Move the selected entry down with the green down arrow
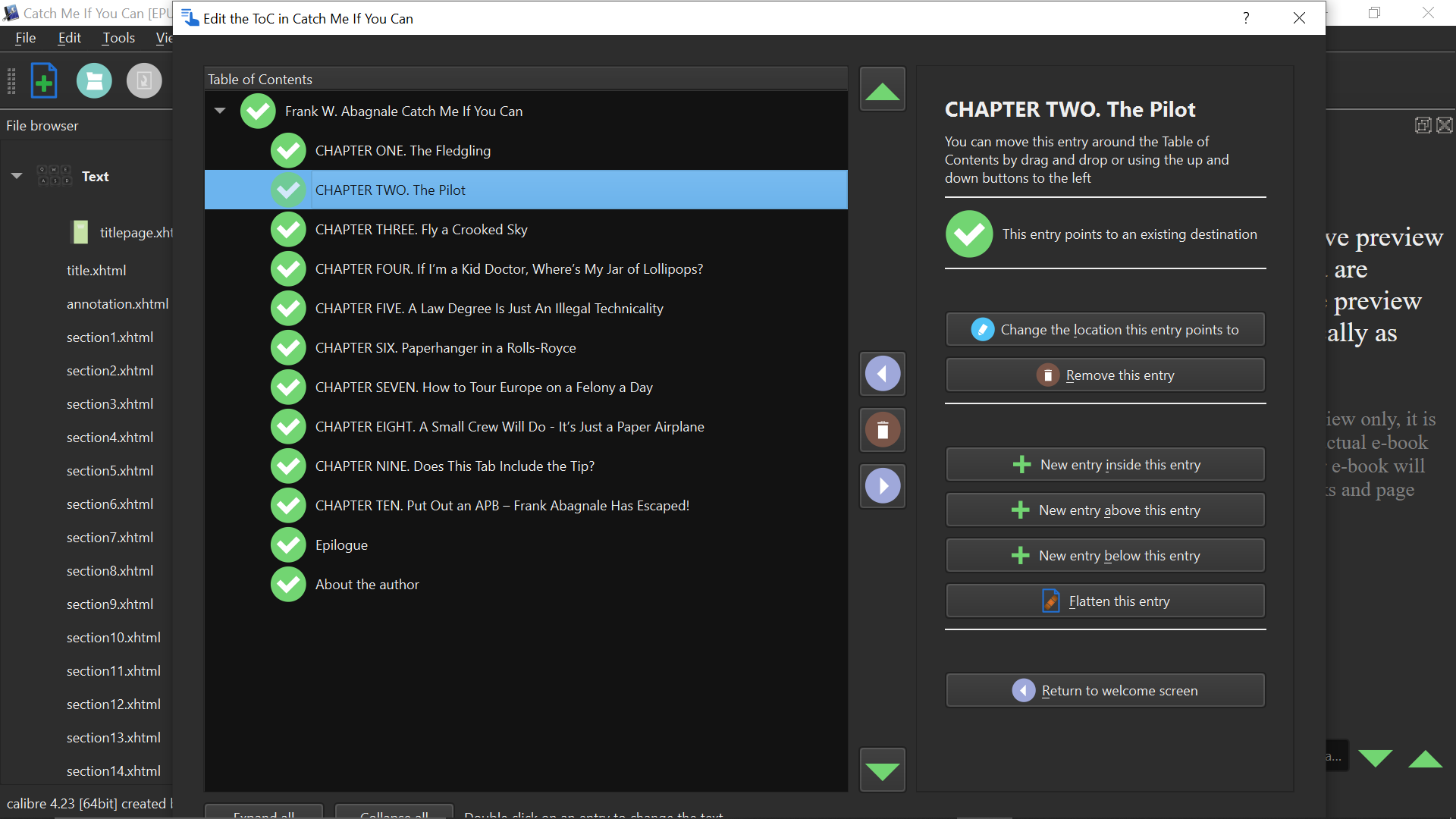This screenshot has width=1456, height=819. (x=882, y=769)
